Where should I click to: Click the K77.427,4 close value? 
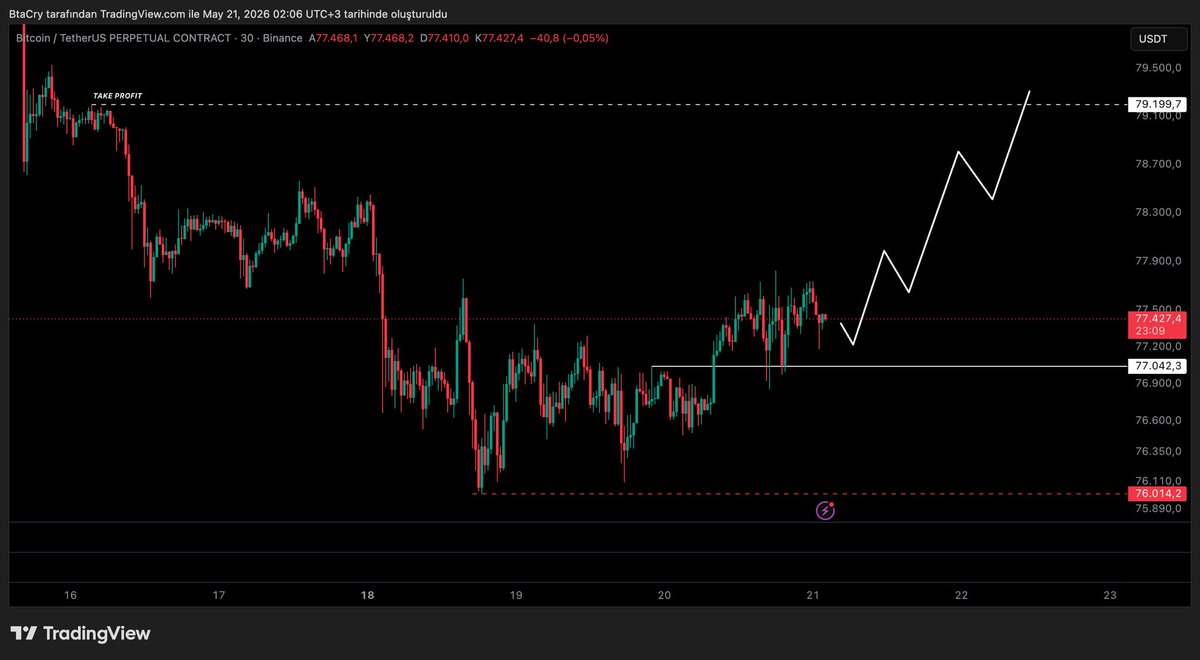(x=500, y=38)
